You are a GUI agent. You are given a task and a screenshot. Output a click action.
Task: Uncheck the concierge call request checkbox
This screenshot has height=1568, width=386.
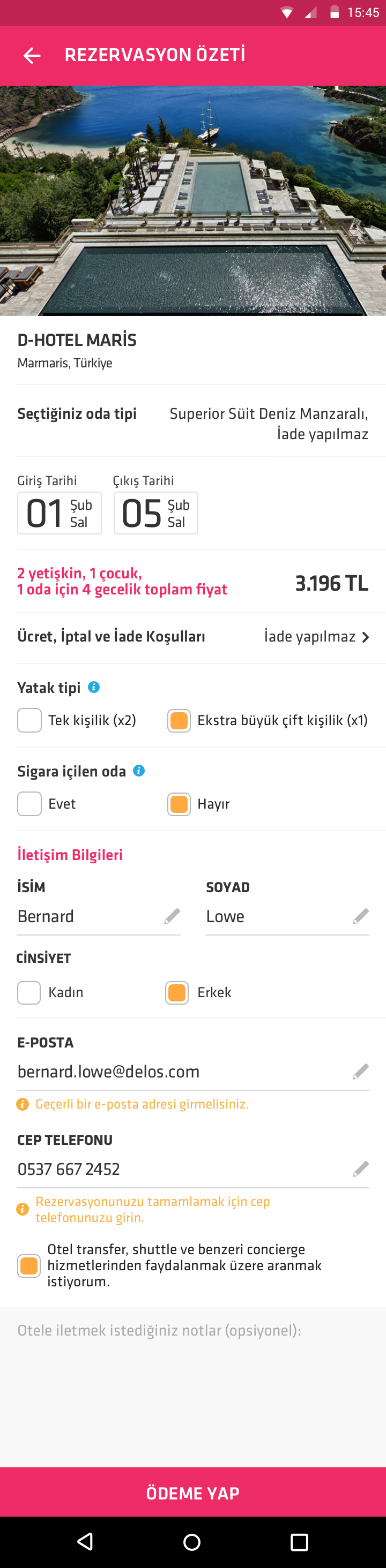(28, 1266)
